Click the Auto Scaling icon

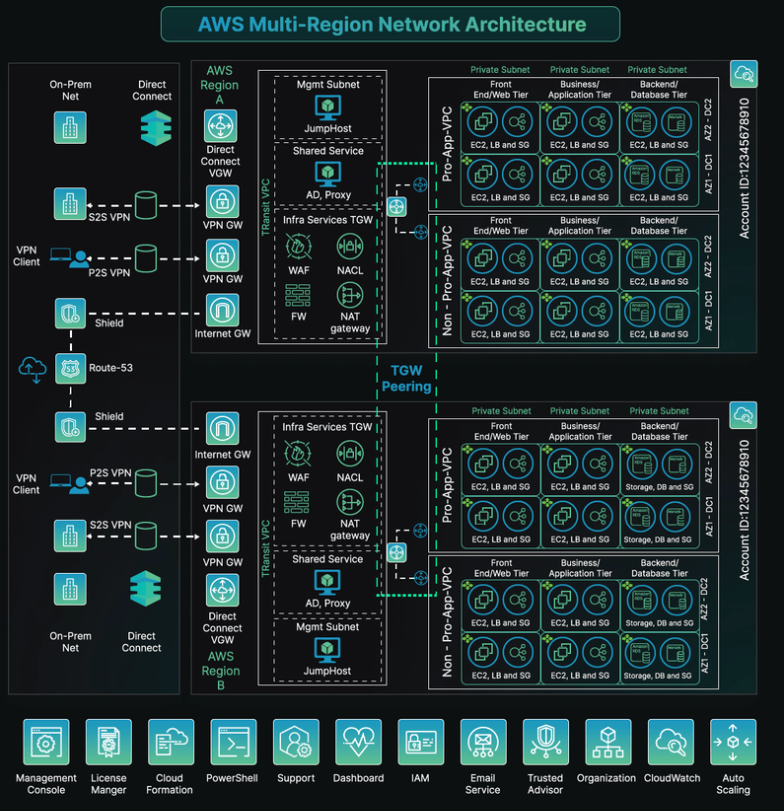tap(733, 742)
